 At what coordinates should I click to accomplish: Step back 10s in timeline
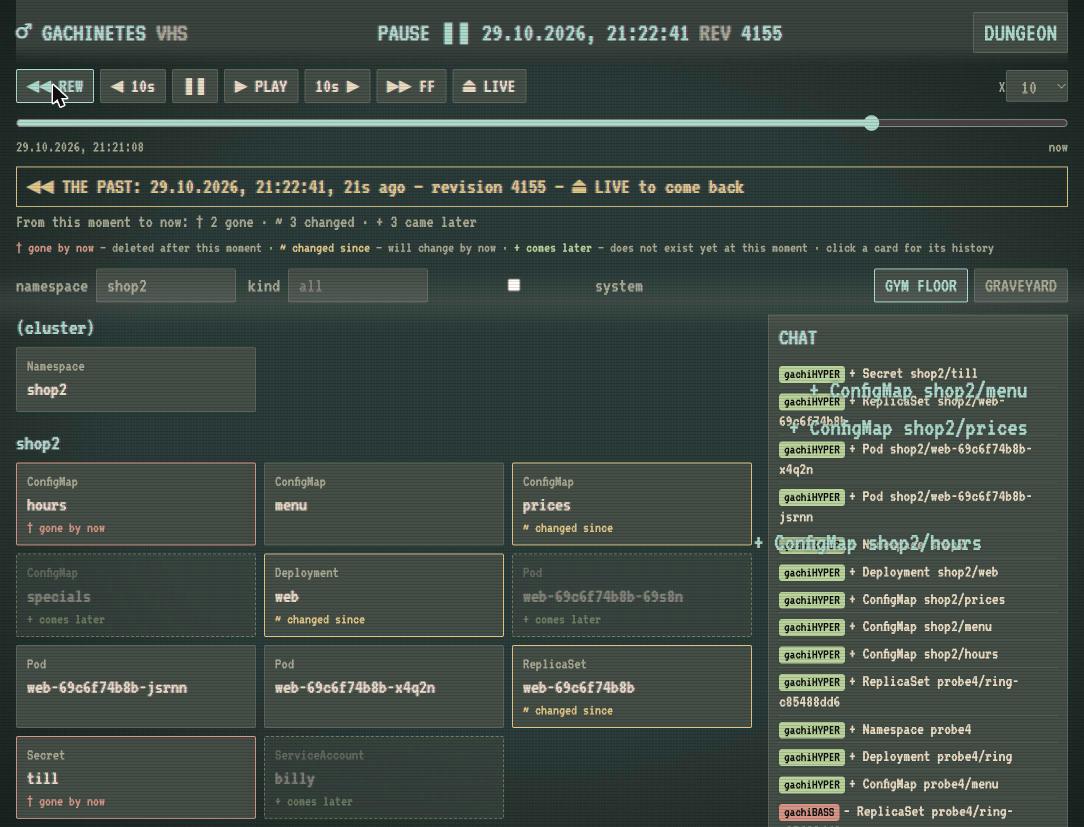[x=133, y=86]
